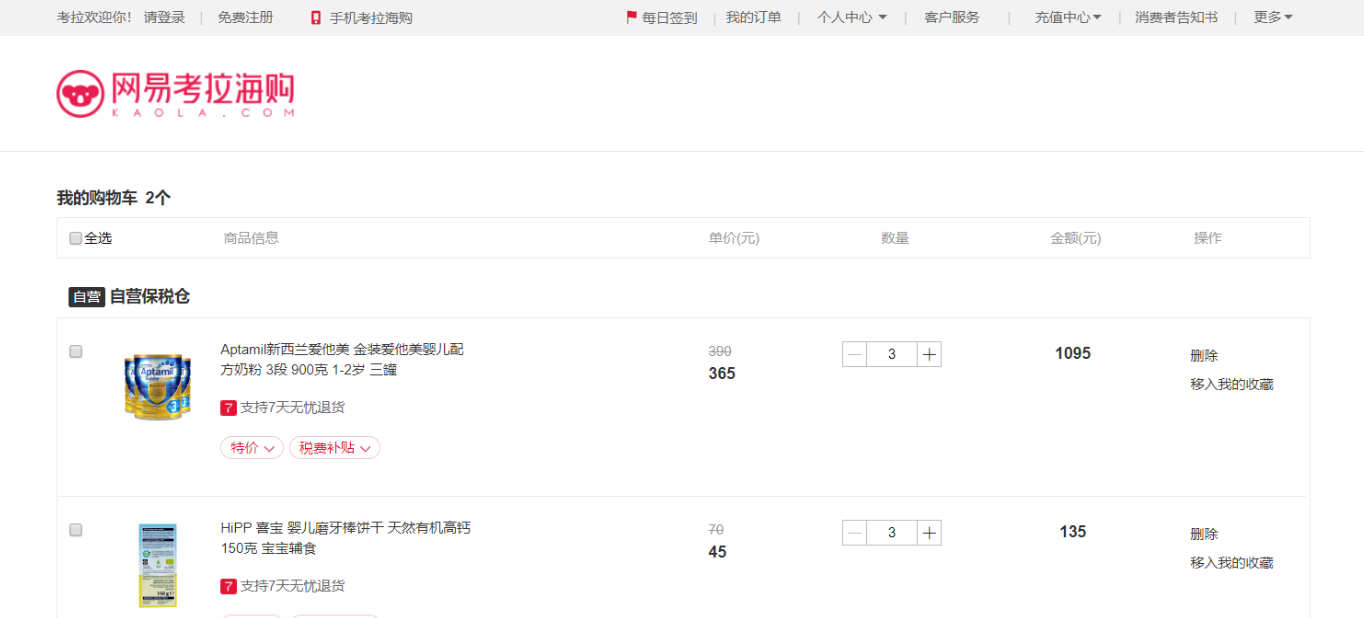Screen dimensions: 1364x618
Task: Click the HiPP original price 70
Action: click(x=716, y=530)
